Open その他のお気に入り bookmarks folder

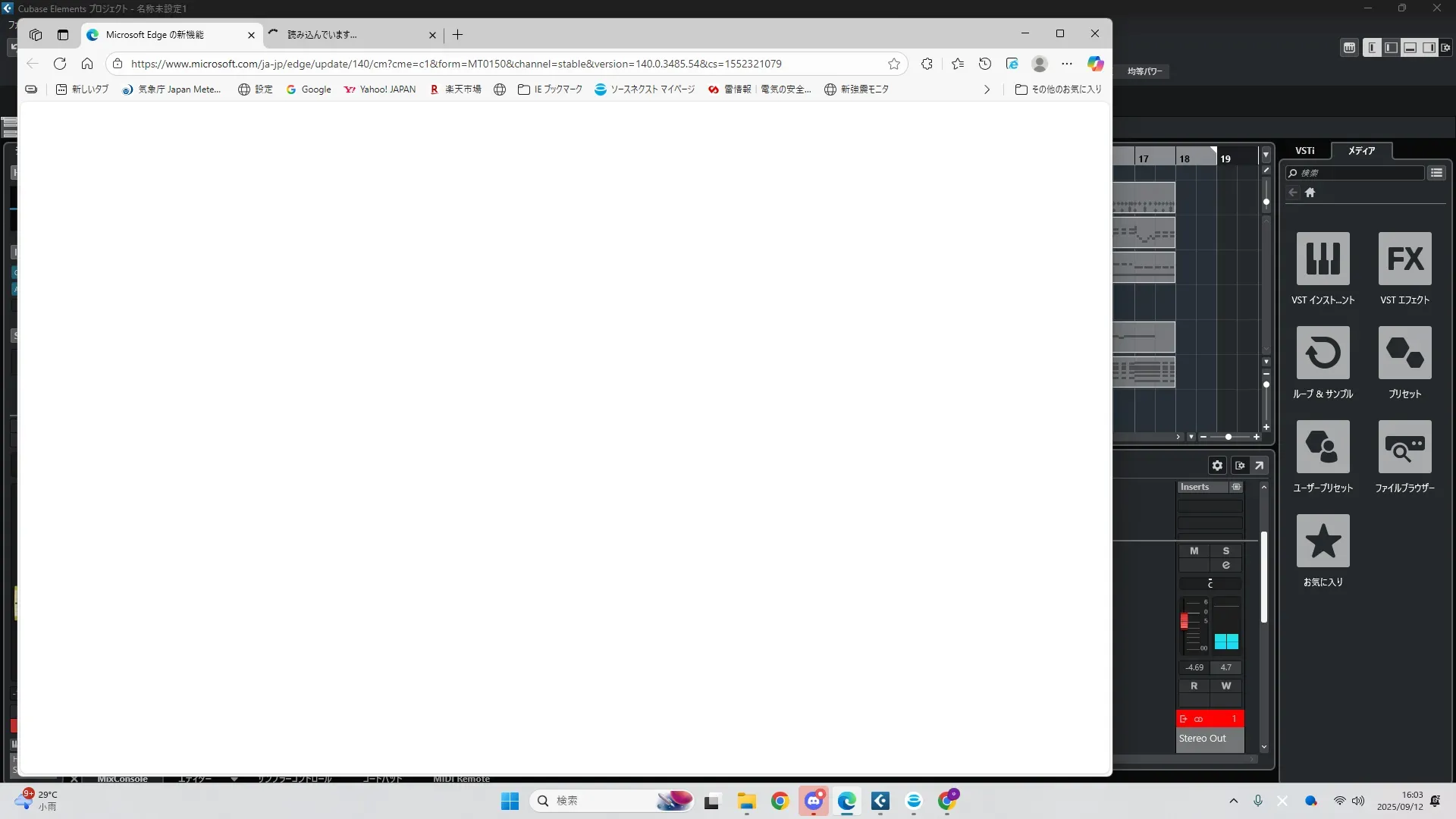[x=1058, y=89]
